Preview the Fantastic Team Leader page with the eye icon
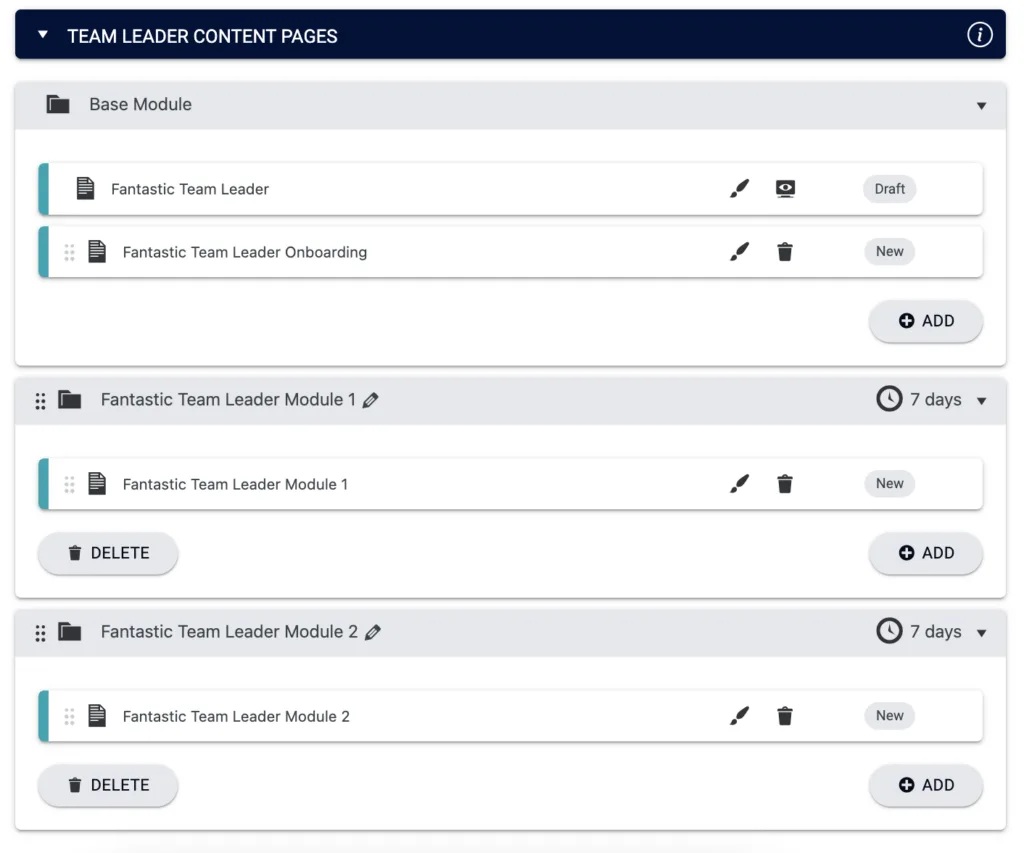This screenshot has width=1024, height=853. pyautogui.click(x=785, y=188)
